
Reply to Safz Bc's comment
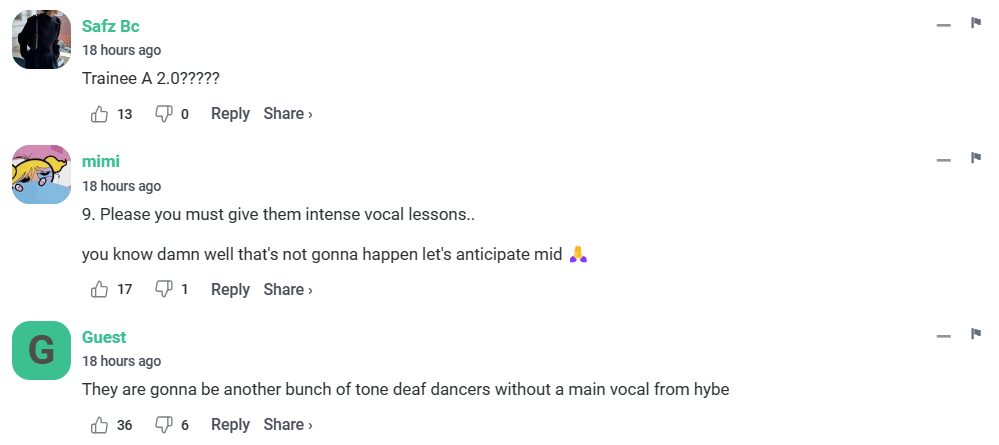pos(230,114)
